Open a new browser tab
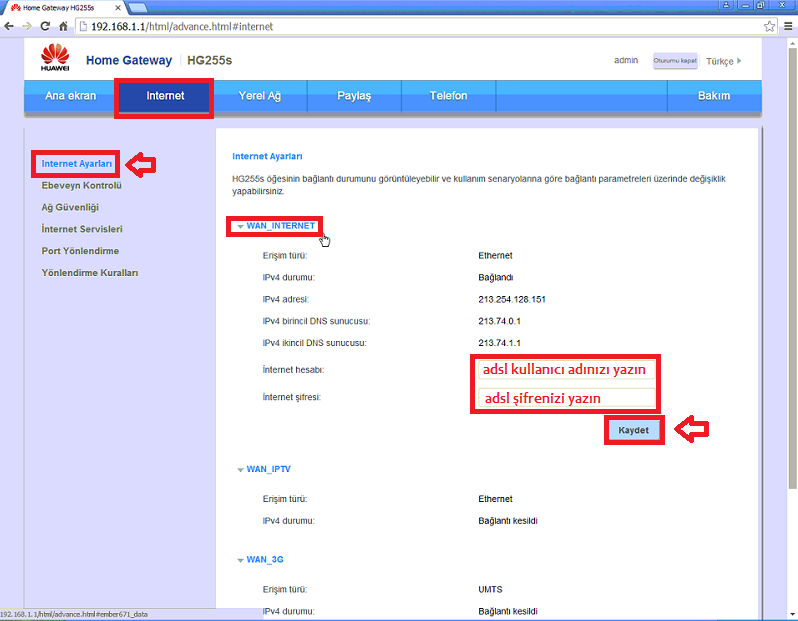798x621 pixels. tap(137, 8)
